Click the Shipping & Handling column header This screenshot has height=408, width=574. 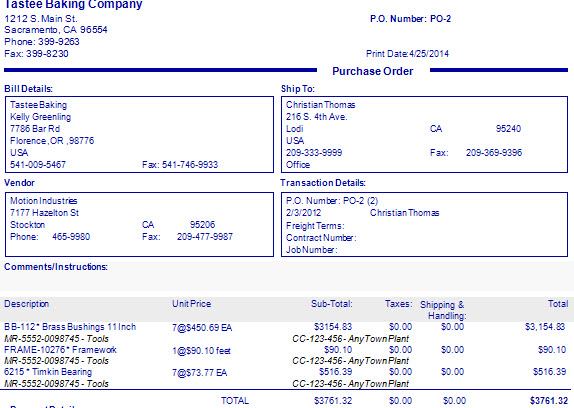click(443, 310)
